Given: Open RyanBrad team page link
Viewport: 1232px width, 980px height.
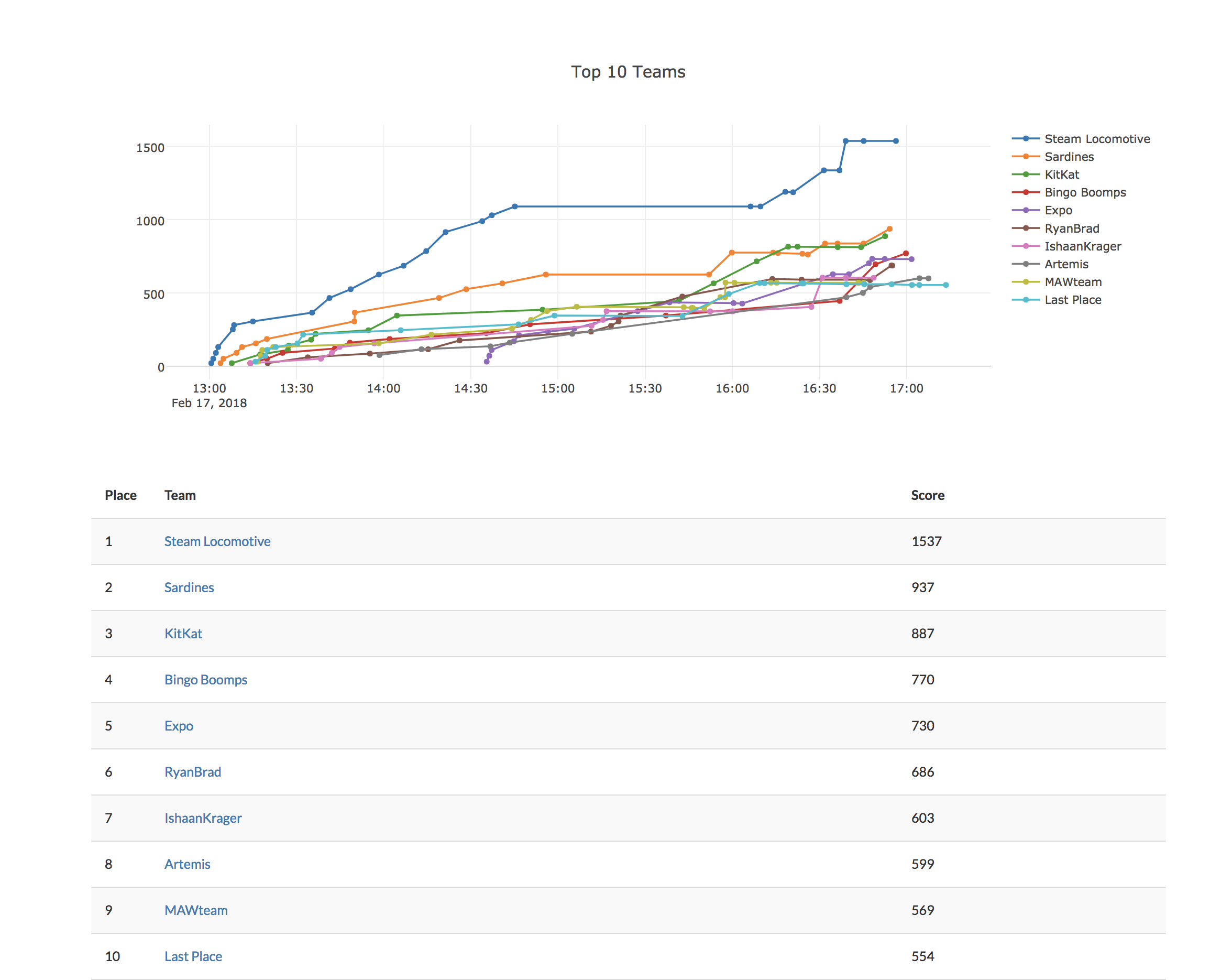Looking at the screenshot, I should coord(193,772).
